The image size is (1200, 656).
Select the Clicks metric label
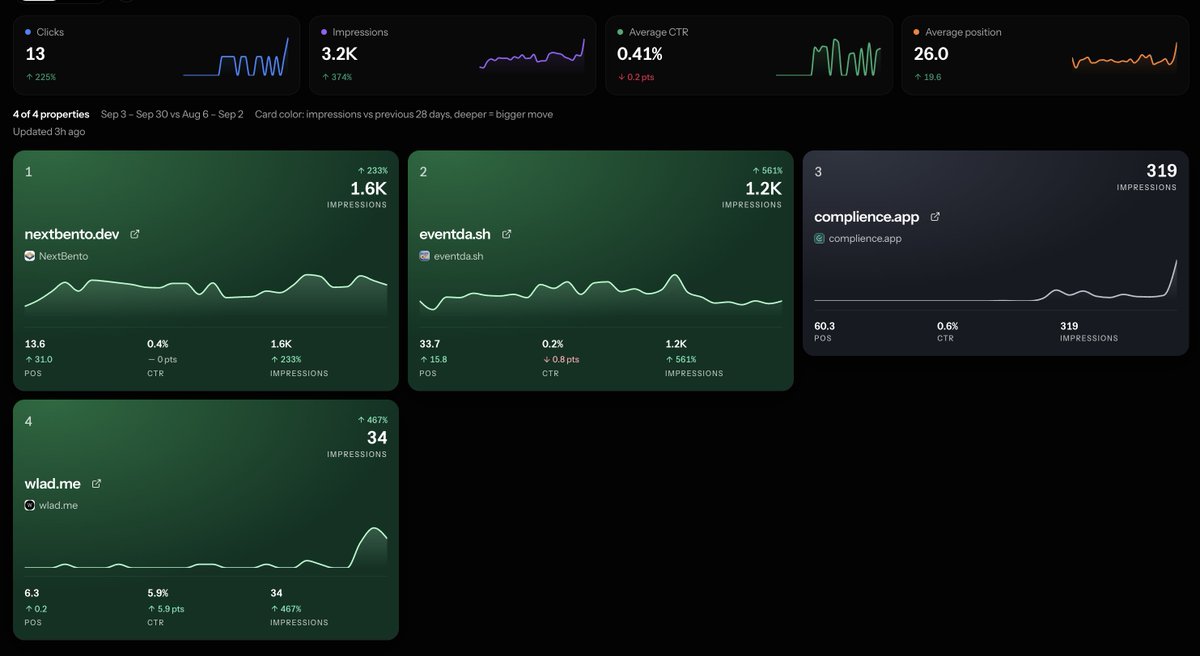(x=50, y=32)
